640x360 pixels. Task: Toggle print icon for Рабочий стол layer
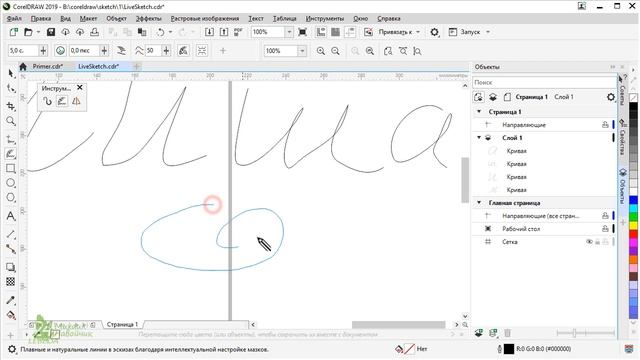point(605,229)
